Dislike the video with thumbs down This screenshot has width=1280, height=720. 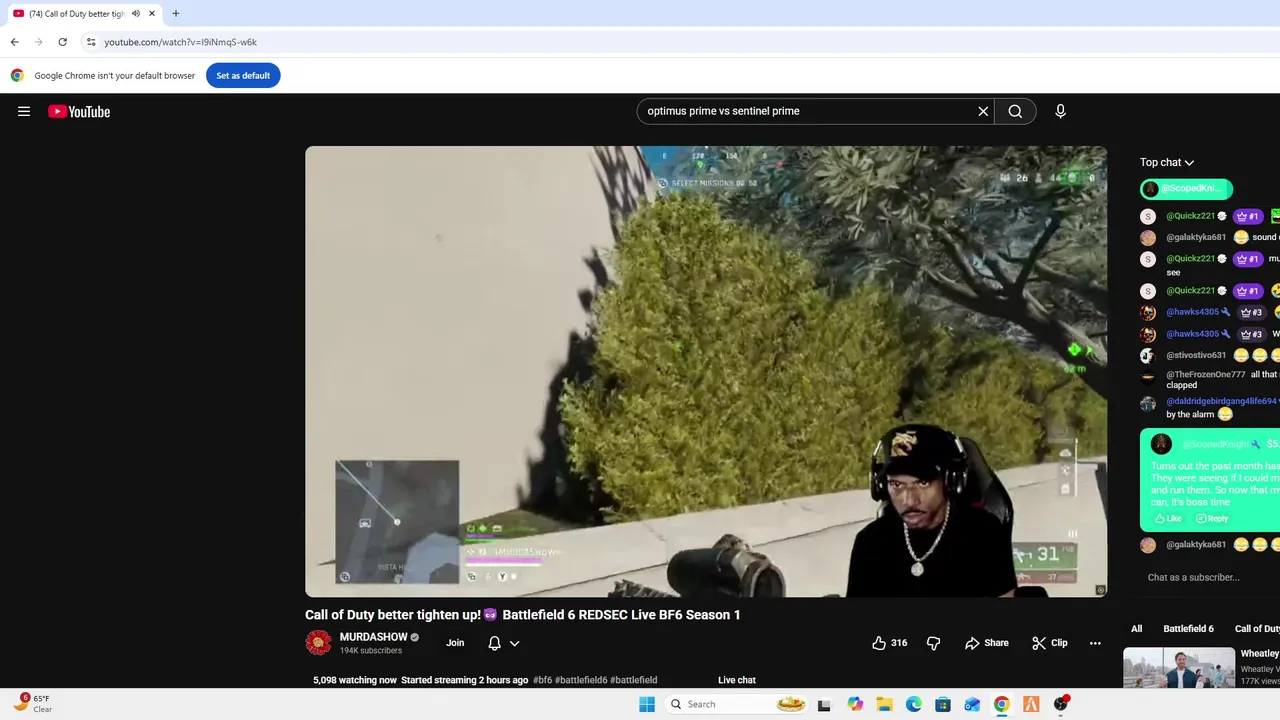[933, 643]
